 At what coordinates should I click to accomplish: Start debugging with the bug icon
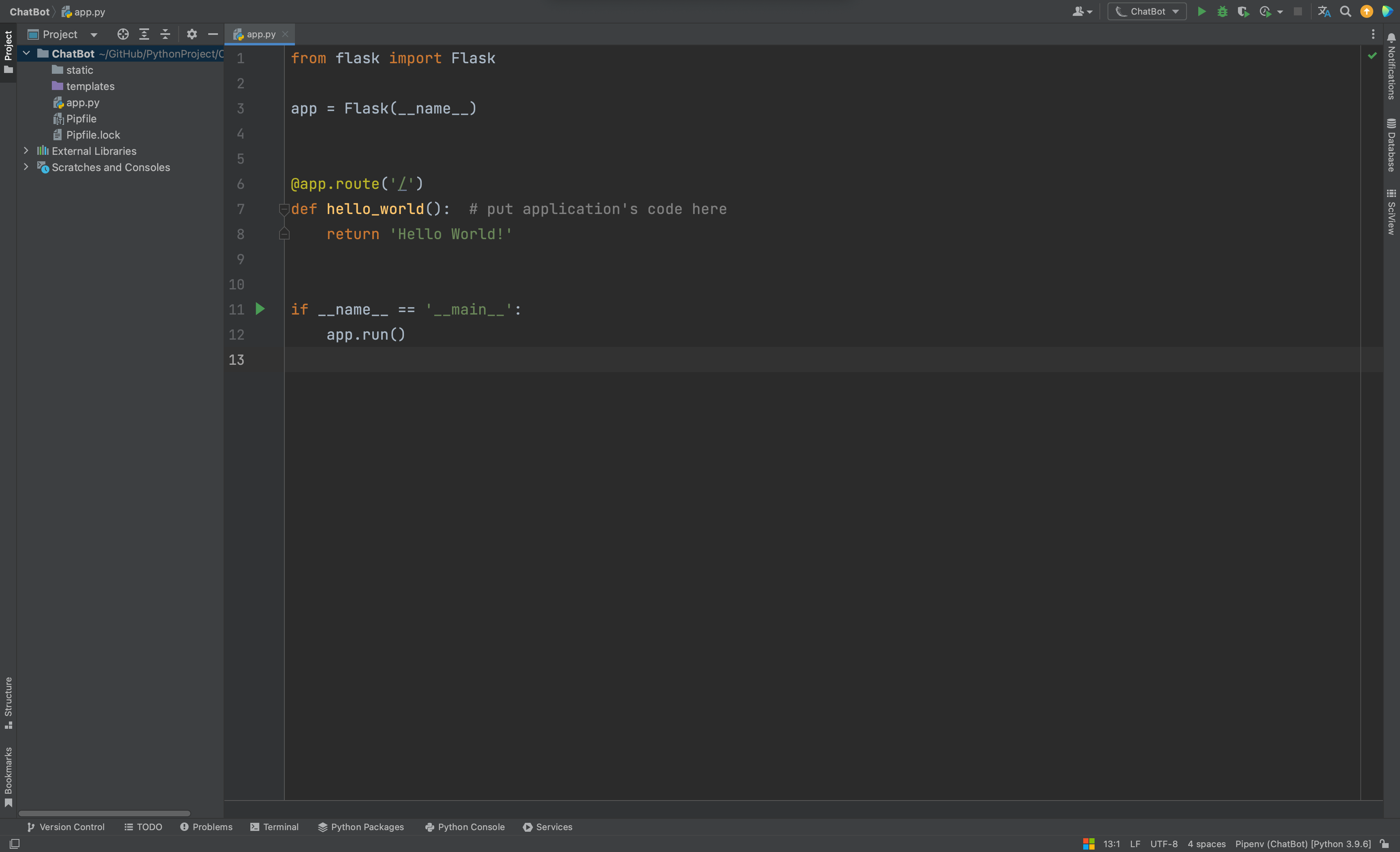pyautogui.click(x=1222, y=11)
